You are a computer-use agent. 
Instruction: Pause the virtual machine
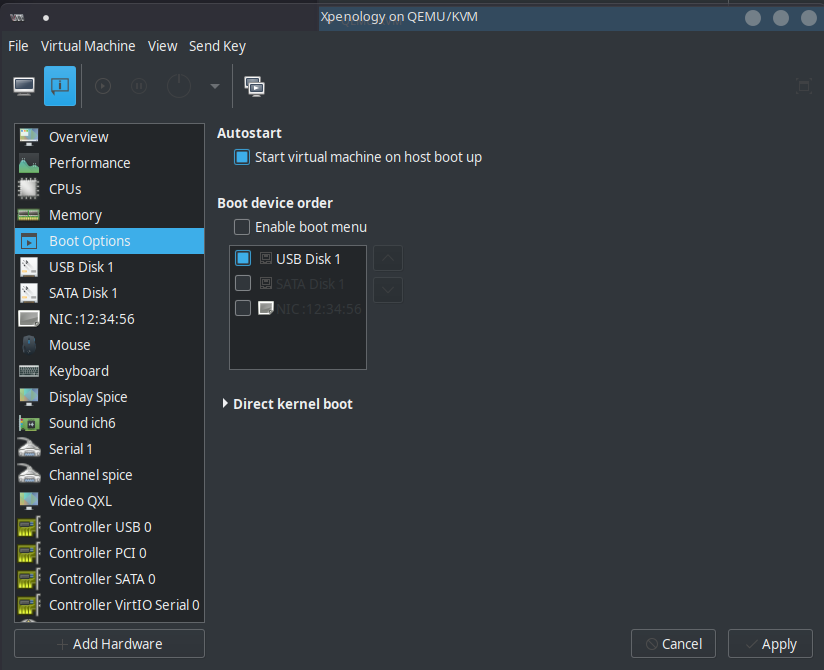pos(139,86)
